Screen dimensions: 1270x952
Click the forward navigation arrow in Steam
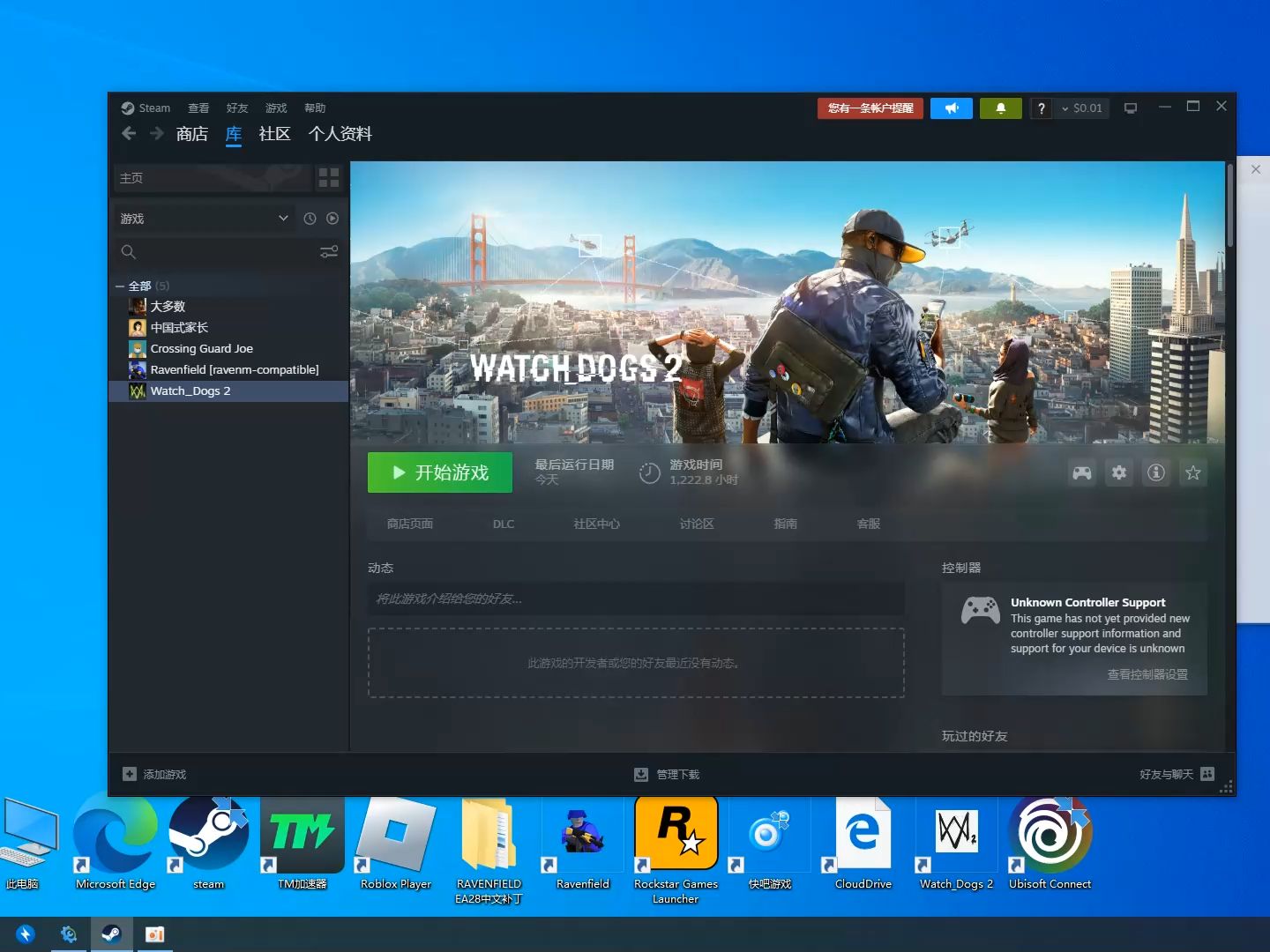tap(157, 133)
